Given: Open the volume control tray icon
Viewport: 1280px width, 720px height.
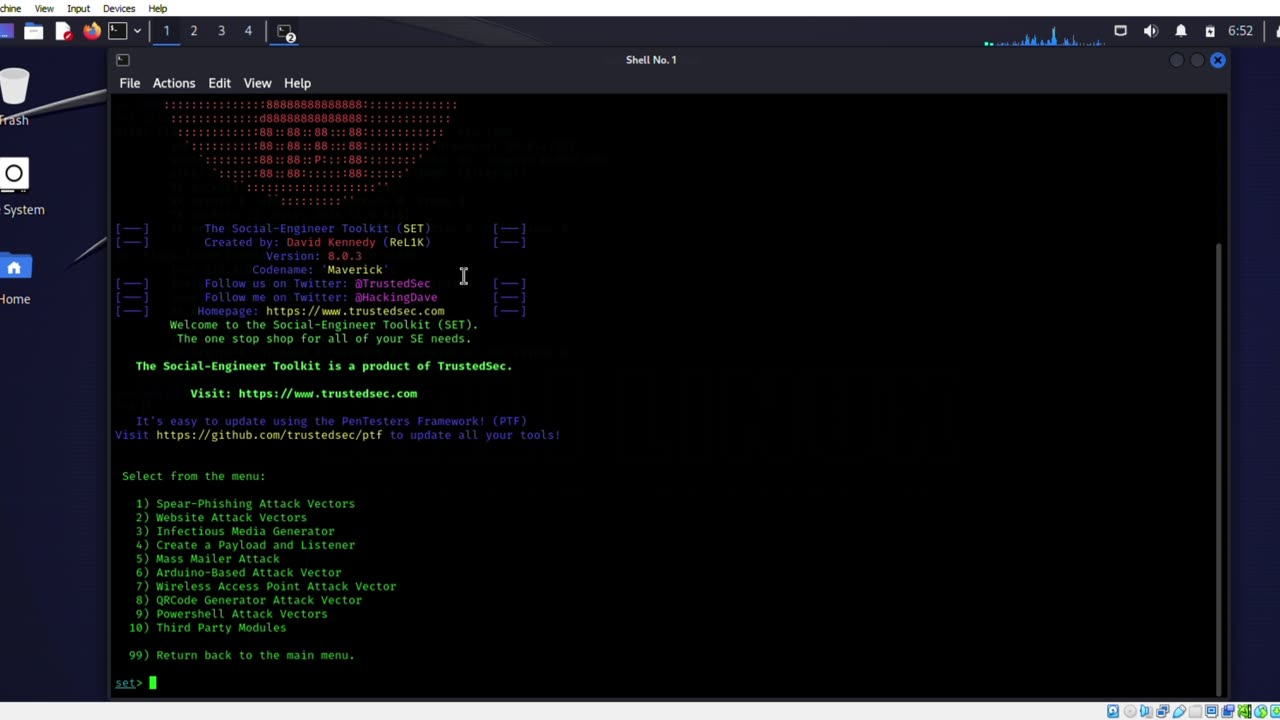Looking at the screenshot, I should (1151, 31).
